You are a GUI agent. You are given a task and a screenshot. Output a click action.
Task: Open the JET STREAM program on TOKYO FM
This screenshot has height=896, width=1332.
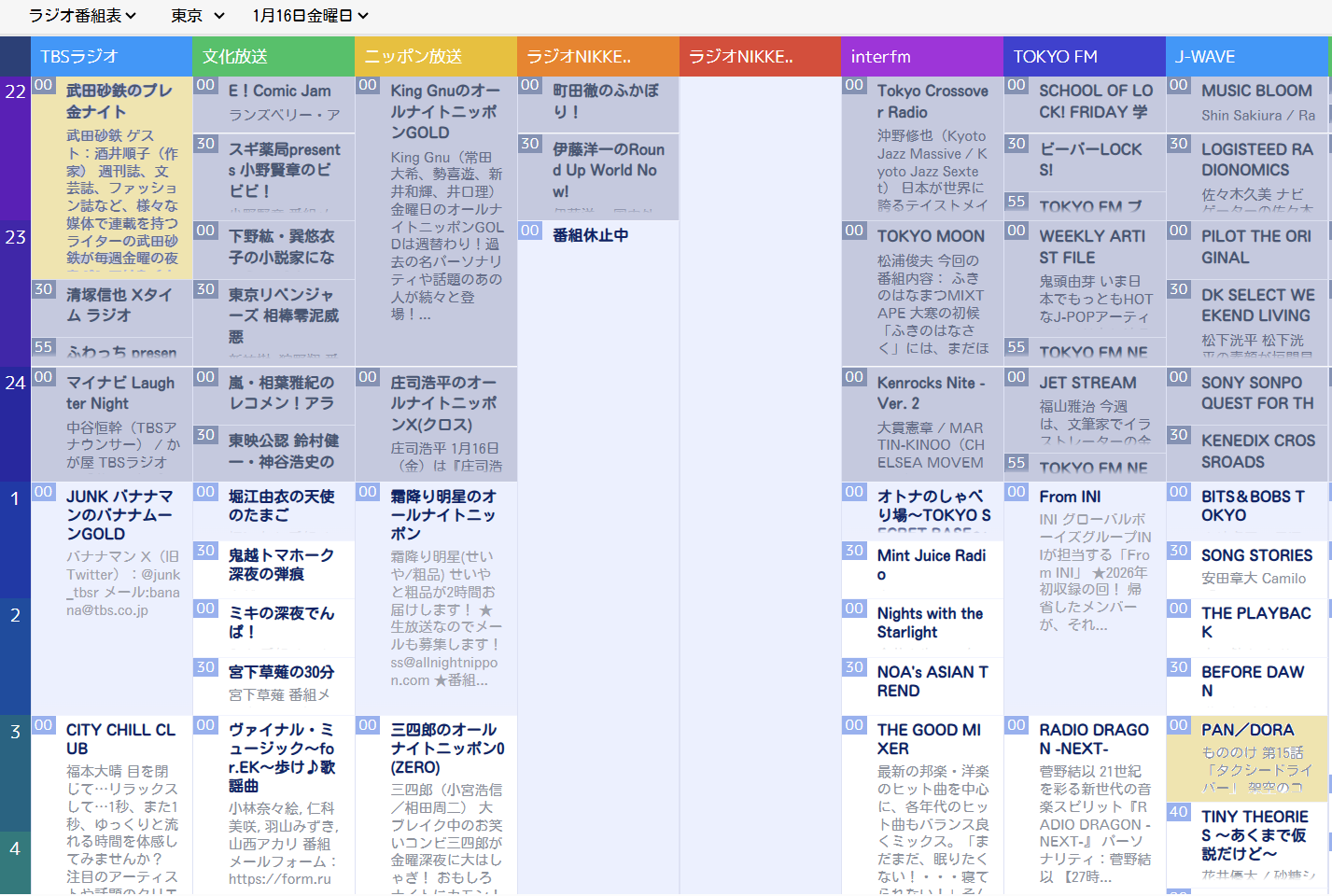(1087, 383)
